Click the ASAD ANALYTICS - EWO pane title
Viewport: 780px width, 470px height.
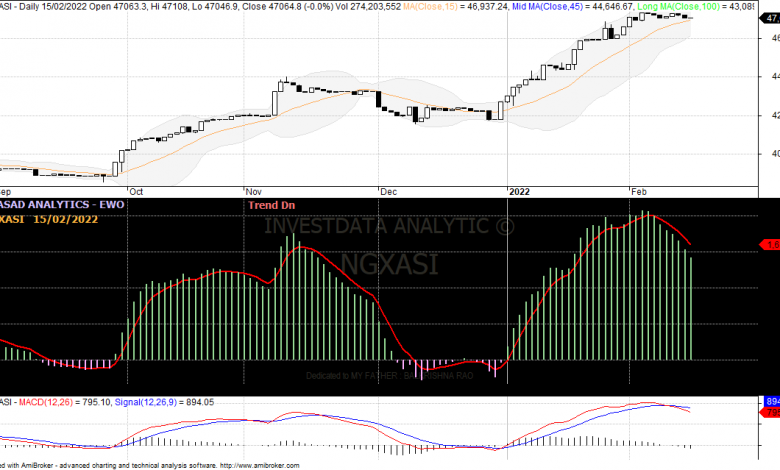(62, 204)
